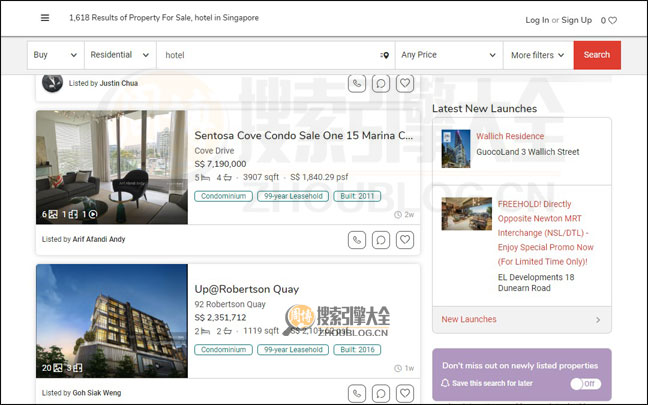
Task: Open the Buy listing type dropdown
Action: tap(55, 55)
